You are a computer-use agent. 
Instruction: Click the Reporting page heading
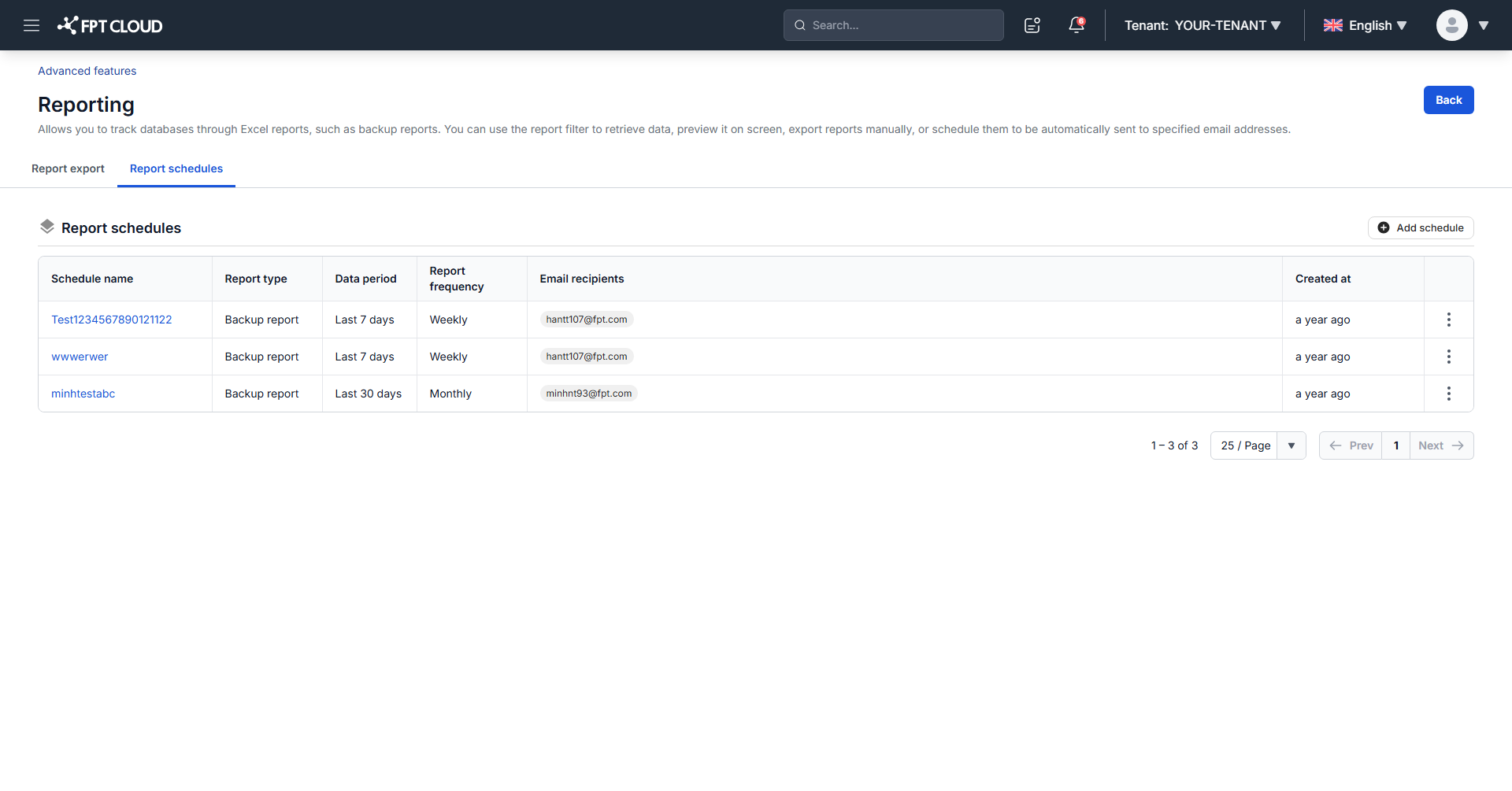tap(86, 105)
